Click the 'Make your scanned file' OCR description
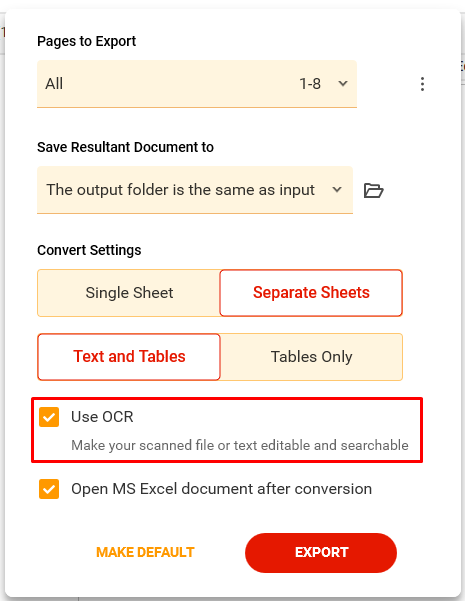Image resolution: width=465 pixels, height=601 pixels. pyautogui.click(x=240, y=445)
